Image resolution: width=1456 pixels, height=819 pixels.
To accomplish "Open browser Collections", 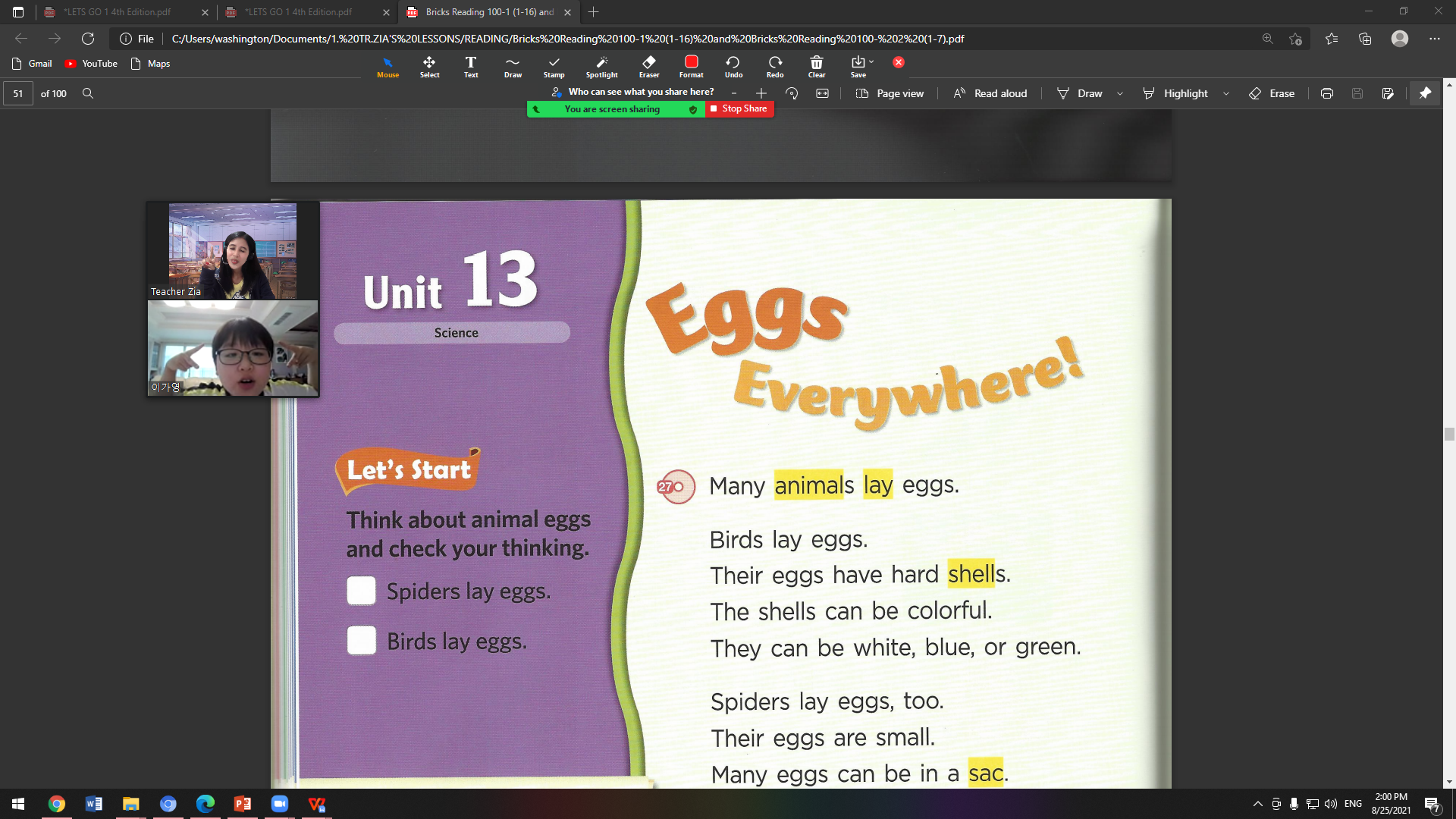I will 1365,39.
